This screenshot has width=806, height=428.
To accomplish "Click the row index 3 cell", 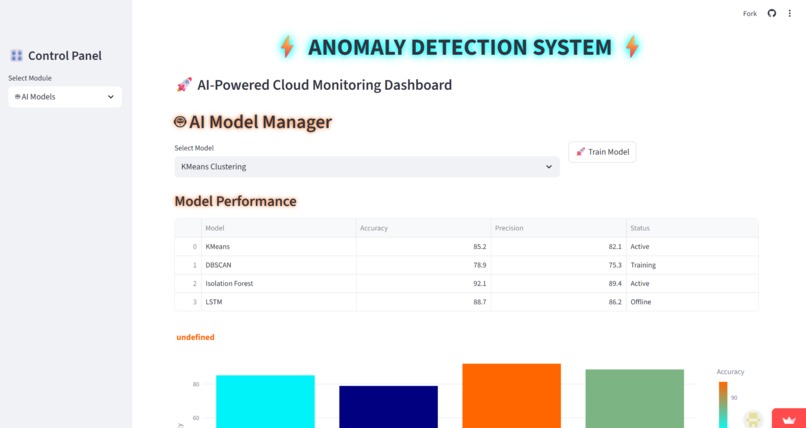I will [188, 302].
